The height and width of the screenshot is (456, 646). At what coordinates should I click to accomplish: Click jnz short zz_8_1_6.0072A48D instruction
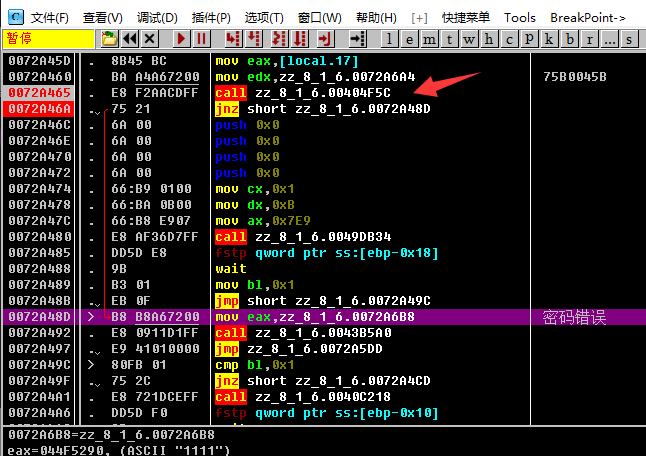click(x=323, y=109)
